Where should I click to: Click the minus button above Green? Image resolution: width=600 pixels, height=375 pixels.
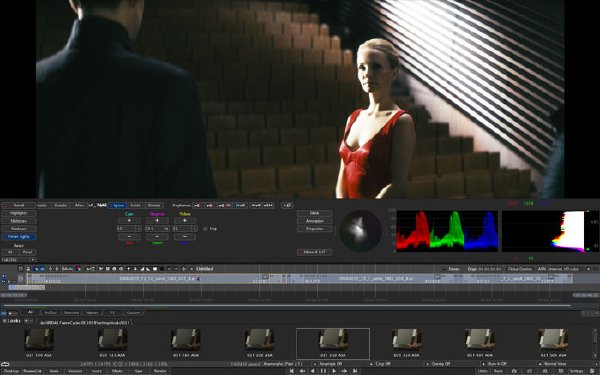pos(157,237)
